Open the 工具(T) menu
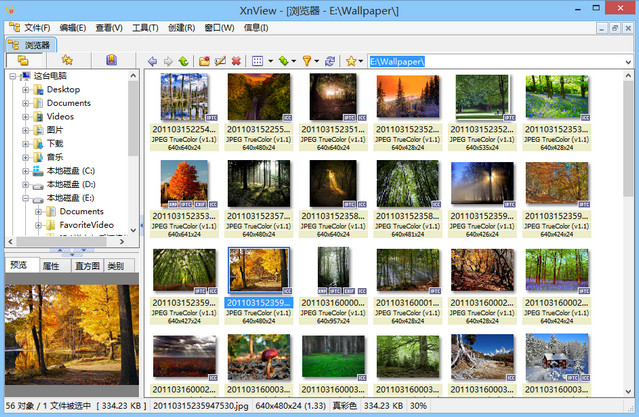 pos(145,27)
